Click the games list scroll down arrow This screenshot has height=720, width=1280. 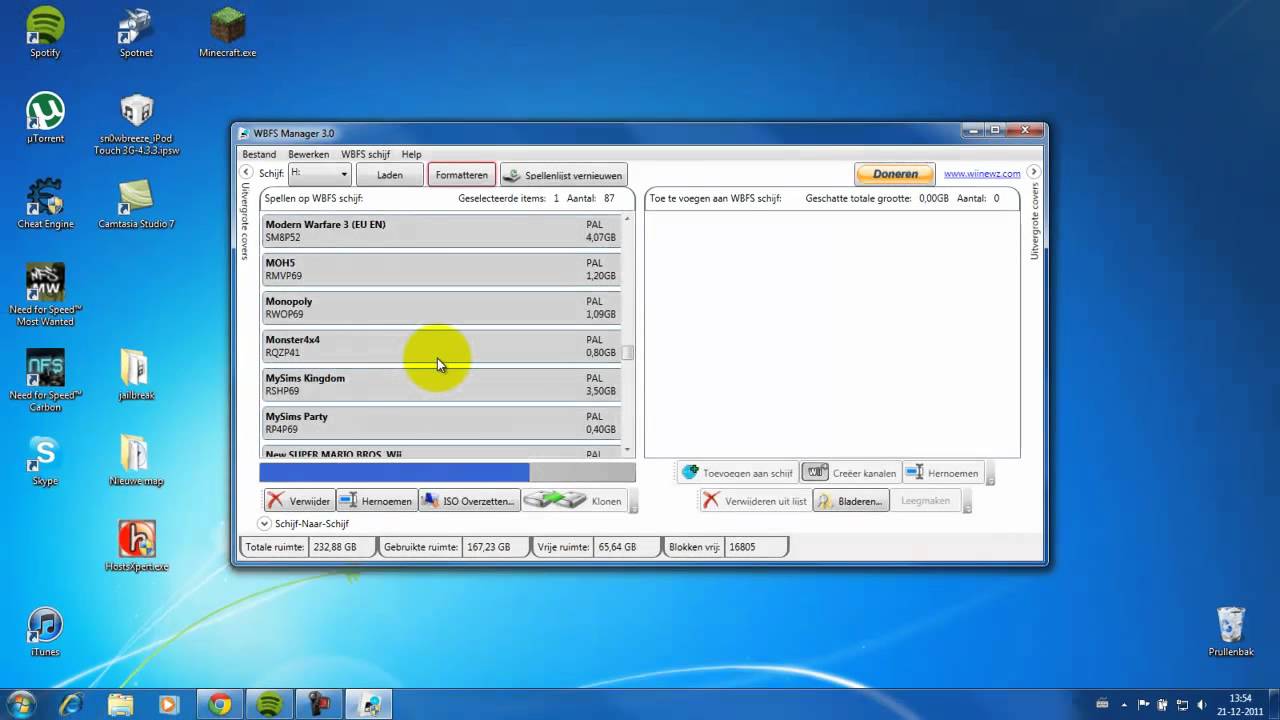[x=628, y=449]
